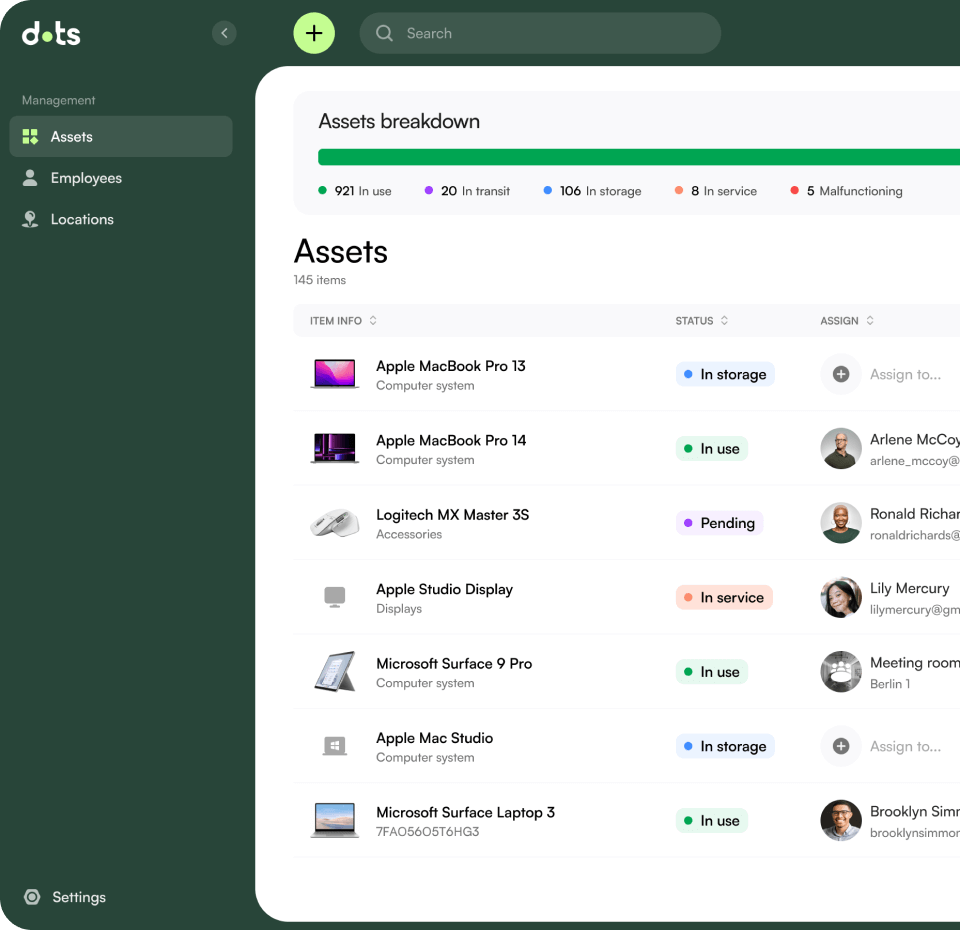
Task: Click the green dot for 921 In use
Action: 323,190
